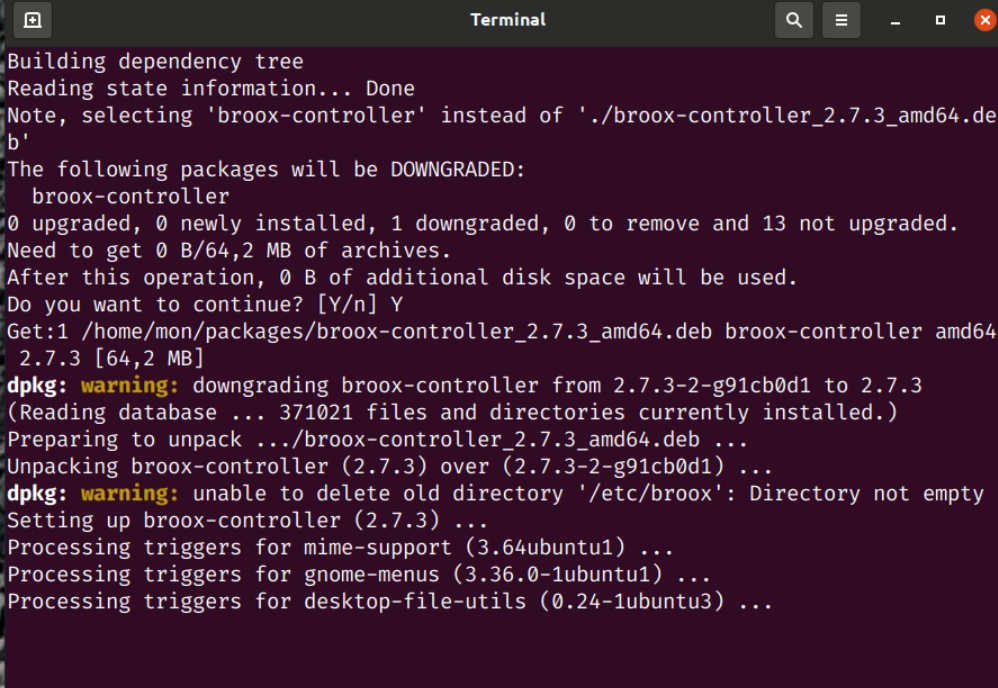Click the 'desktop-file-utils' triggers line
This screenshot has width=998, height=688.
pyautogui.click(x=390, y=601)
